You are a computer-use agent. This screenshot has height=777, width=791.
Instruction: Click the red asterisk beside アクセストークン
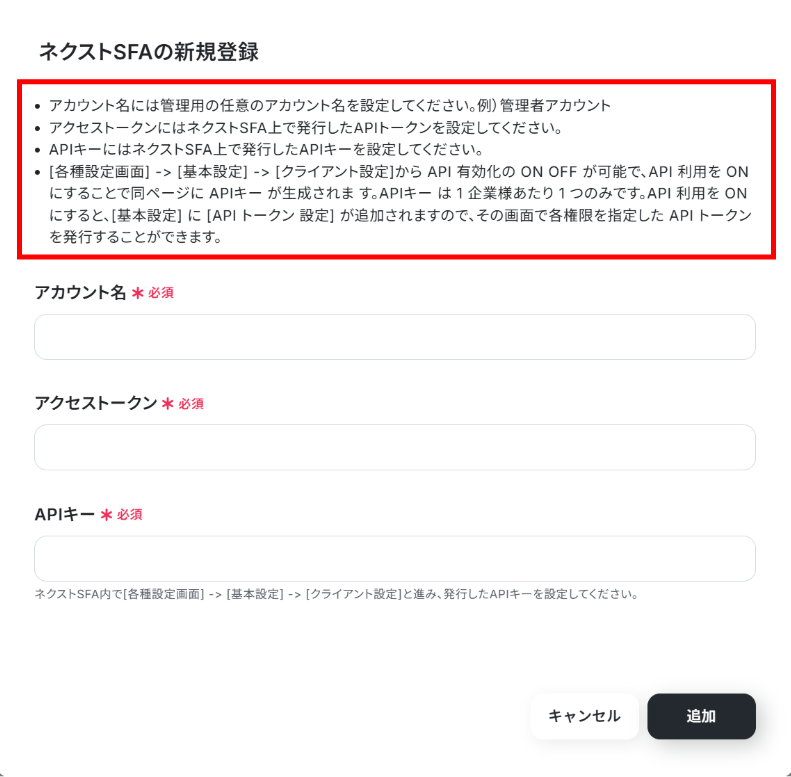point(167,404)
